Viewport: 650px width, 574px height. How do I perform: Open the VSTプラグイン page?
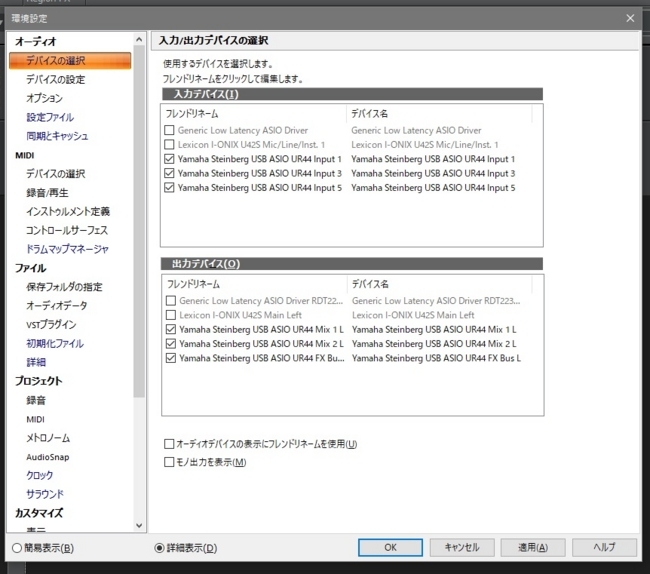point(51,325)
